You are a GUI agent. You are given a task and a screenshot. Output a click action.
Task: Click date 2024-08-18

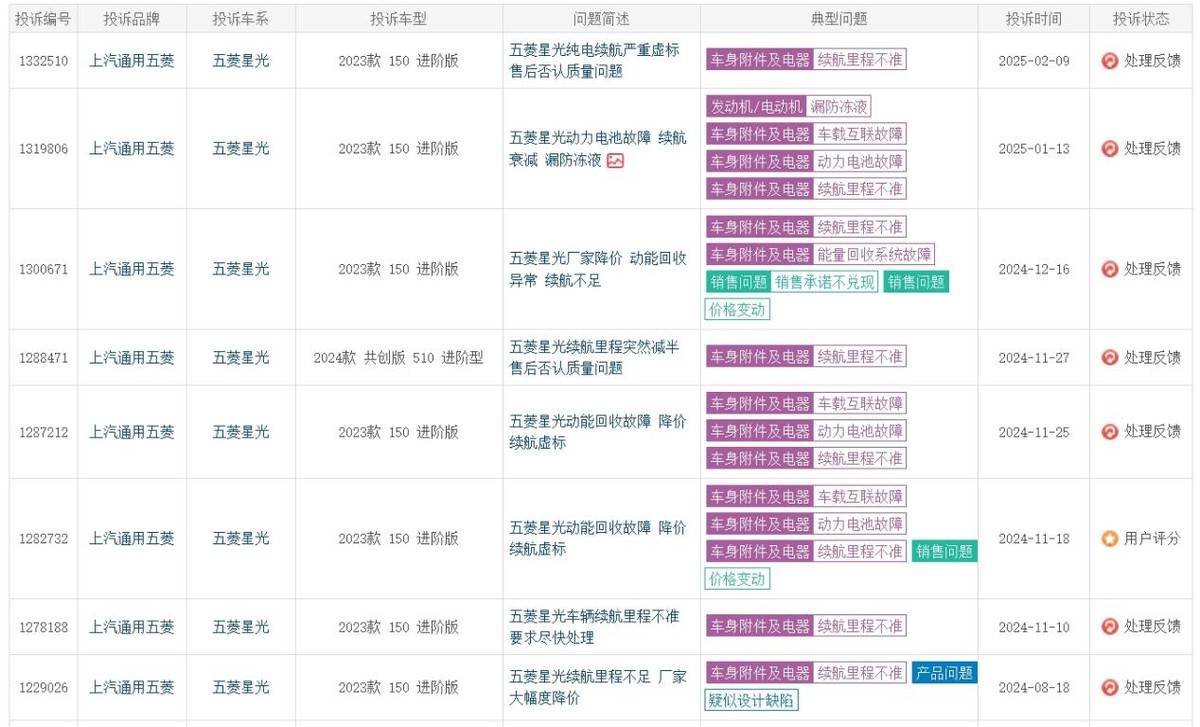coord(1034,687)
